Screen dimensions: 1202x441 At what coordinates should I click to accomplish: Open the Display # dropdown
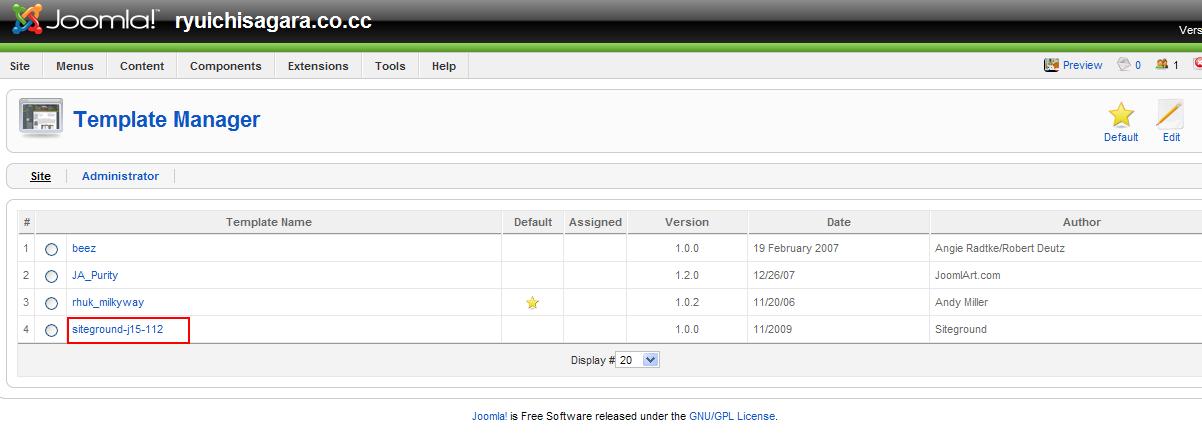point(638,360)
